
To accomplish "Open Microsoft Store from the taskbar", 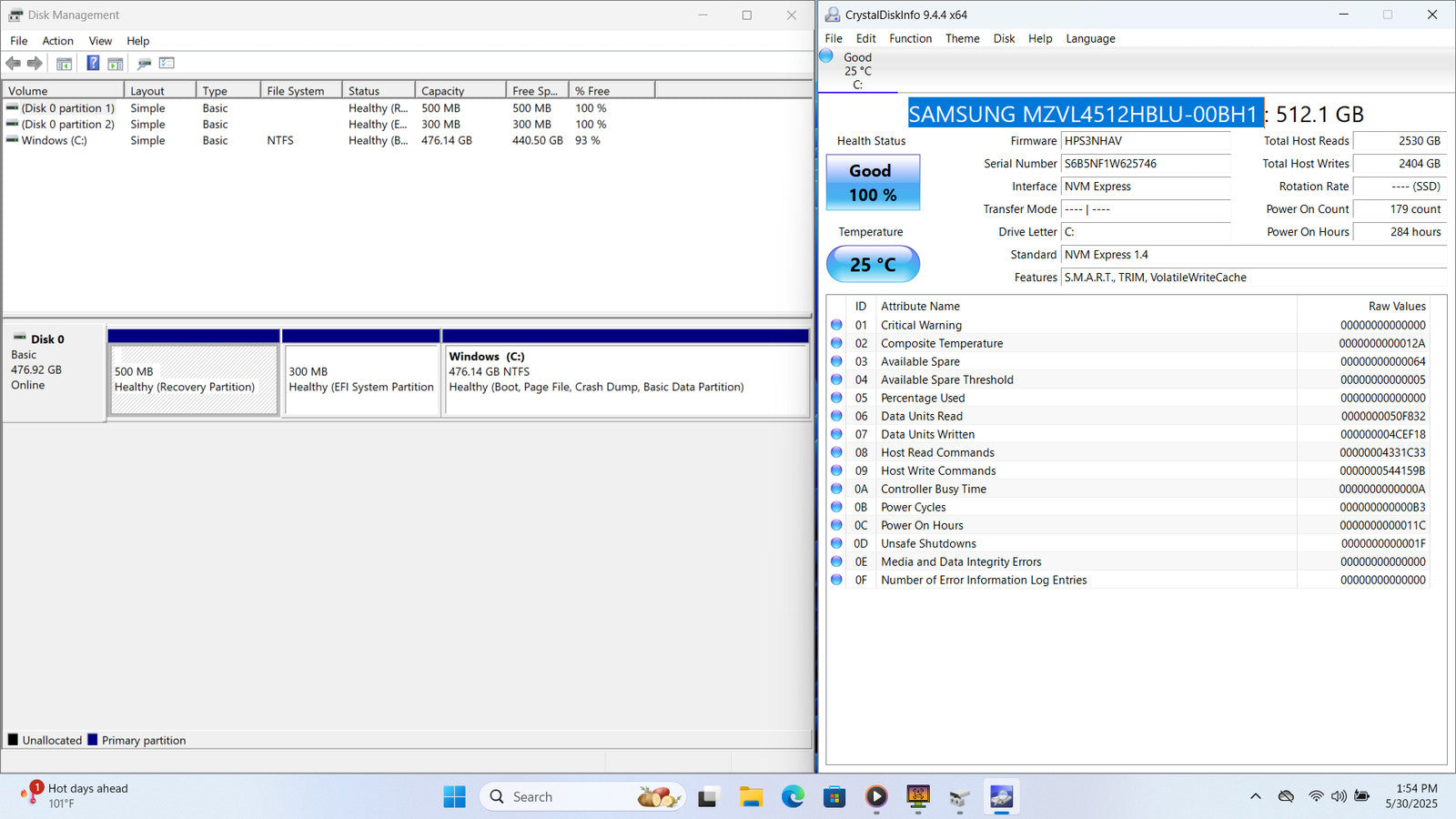I will [834, 797].
